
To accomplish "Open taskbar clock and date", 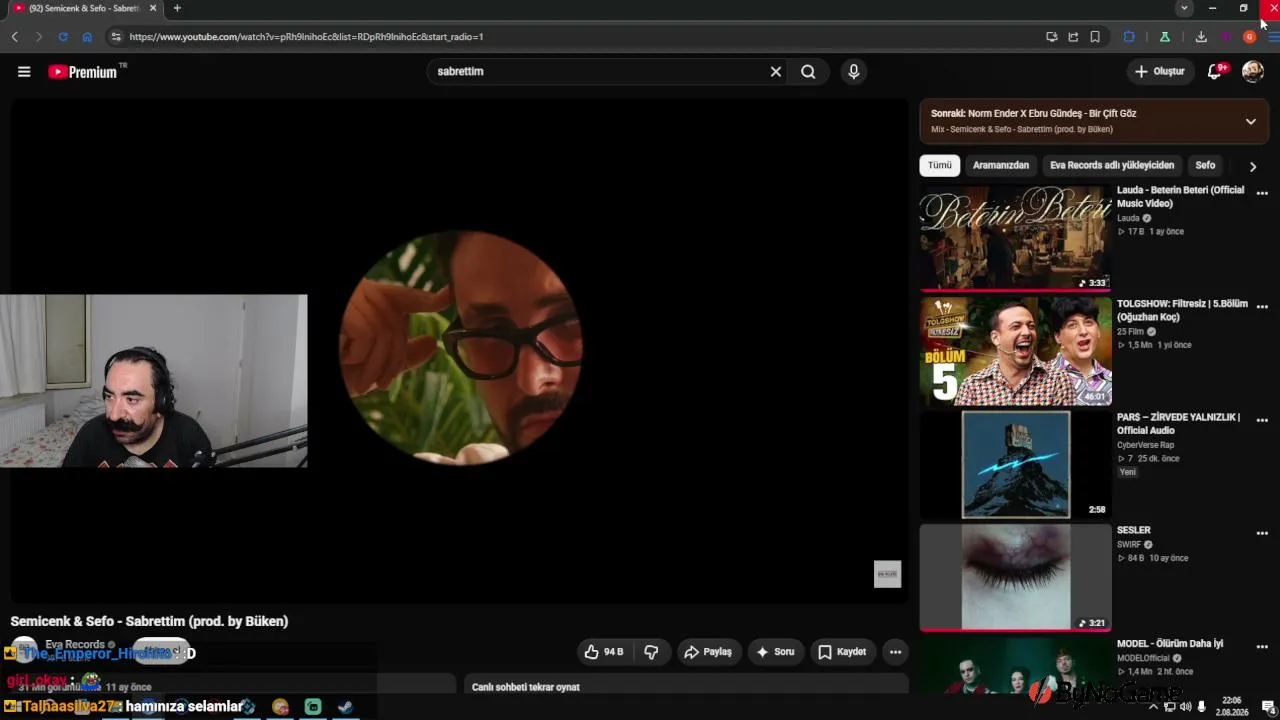I will (x=1232, y=707).
